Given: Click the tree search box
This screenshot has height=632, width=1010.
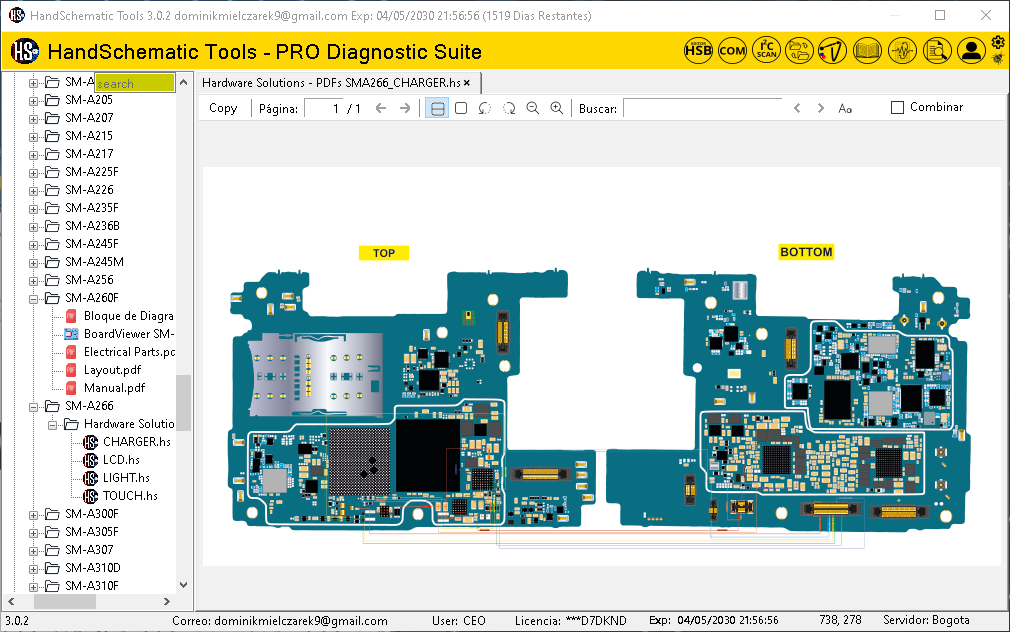Looking at the screenshot, I should pos(135,83).
